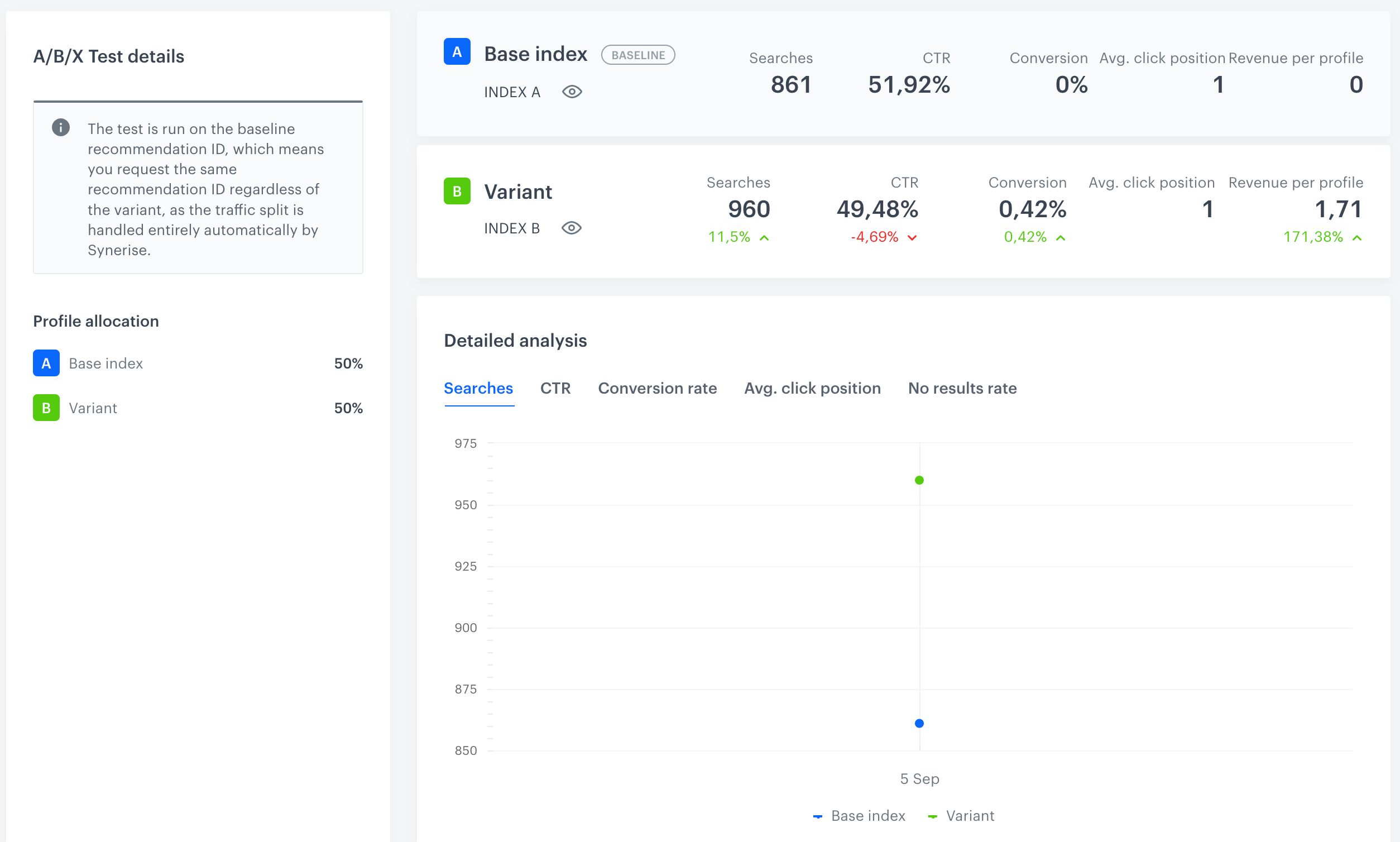Select the green B badge next to Variant
Screen dimensions: 1400x842
pos(457,191)
